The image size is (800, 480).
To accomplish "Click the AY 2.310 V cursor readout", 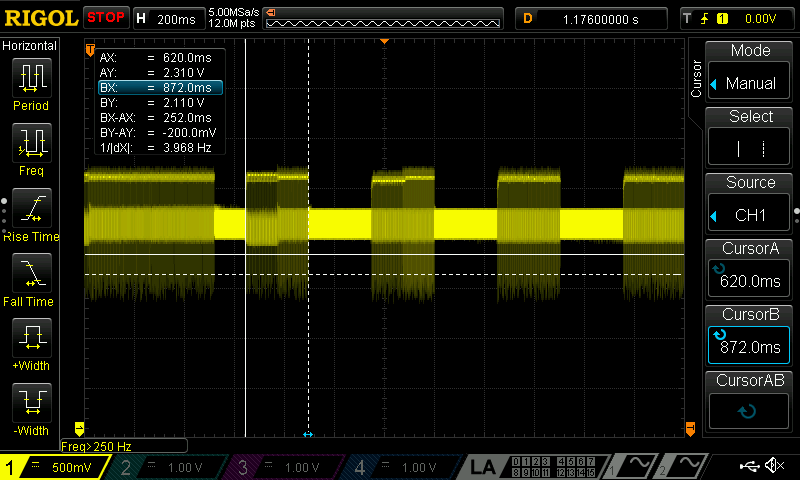I will click(x=152, y=72).
